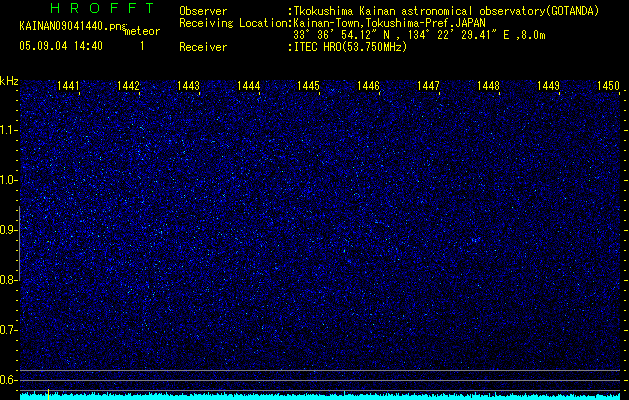Click time axis label 1450
629x400 pixels.
tap(608, 86)
